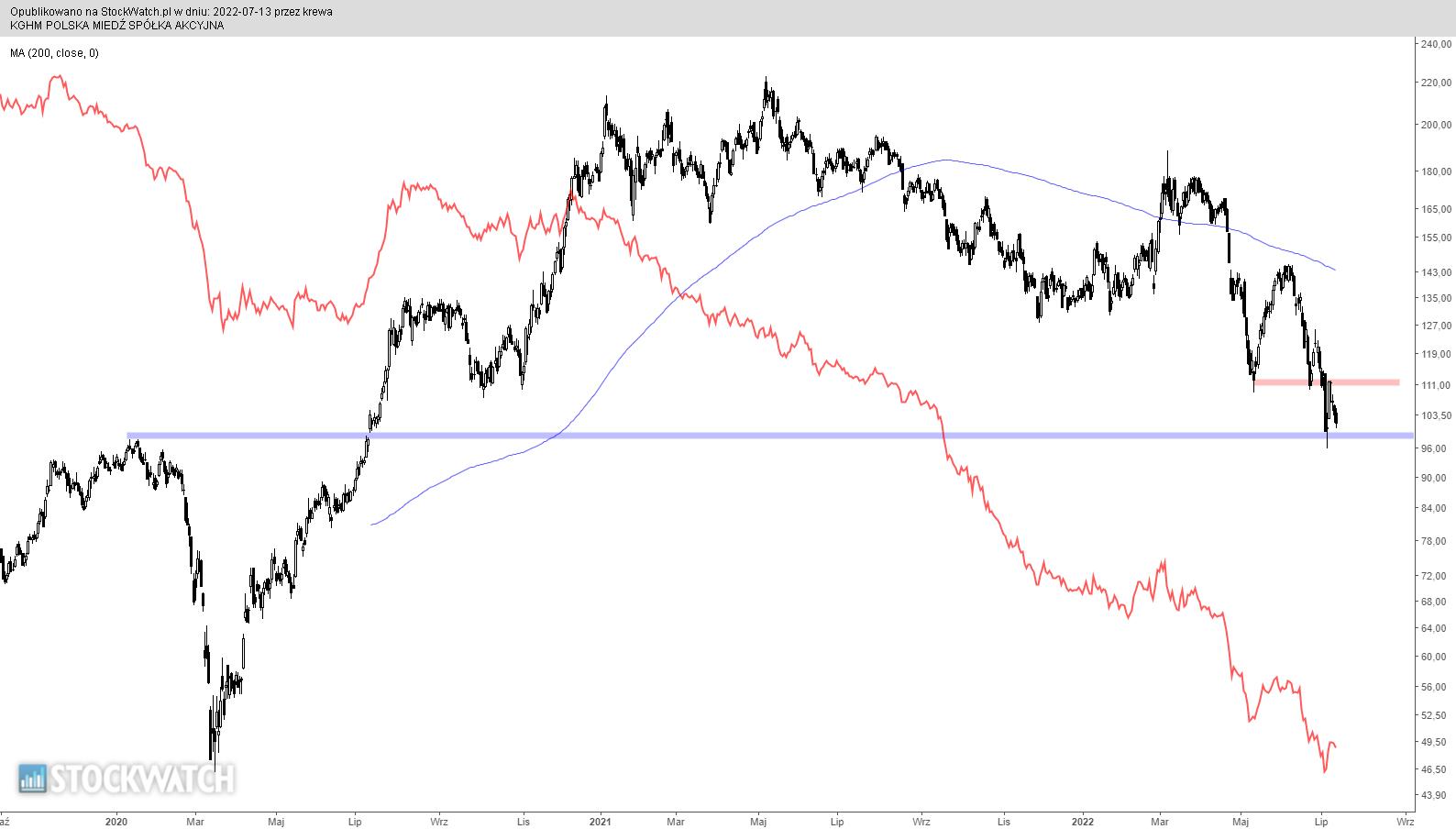Click the 90,00 price axis label
Image resolution: width=1456 pixels, height=829 pixels.
click(x=1434, y=479)
